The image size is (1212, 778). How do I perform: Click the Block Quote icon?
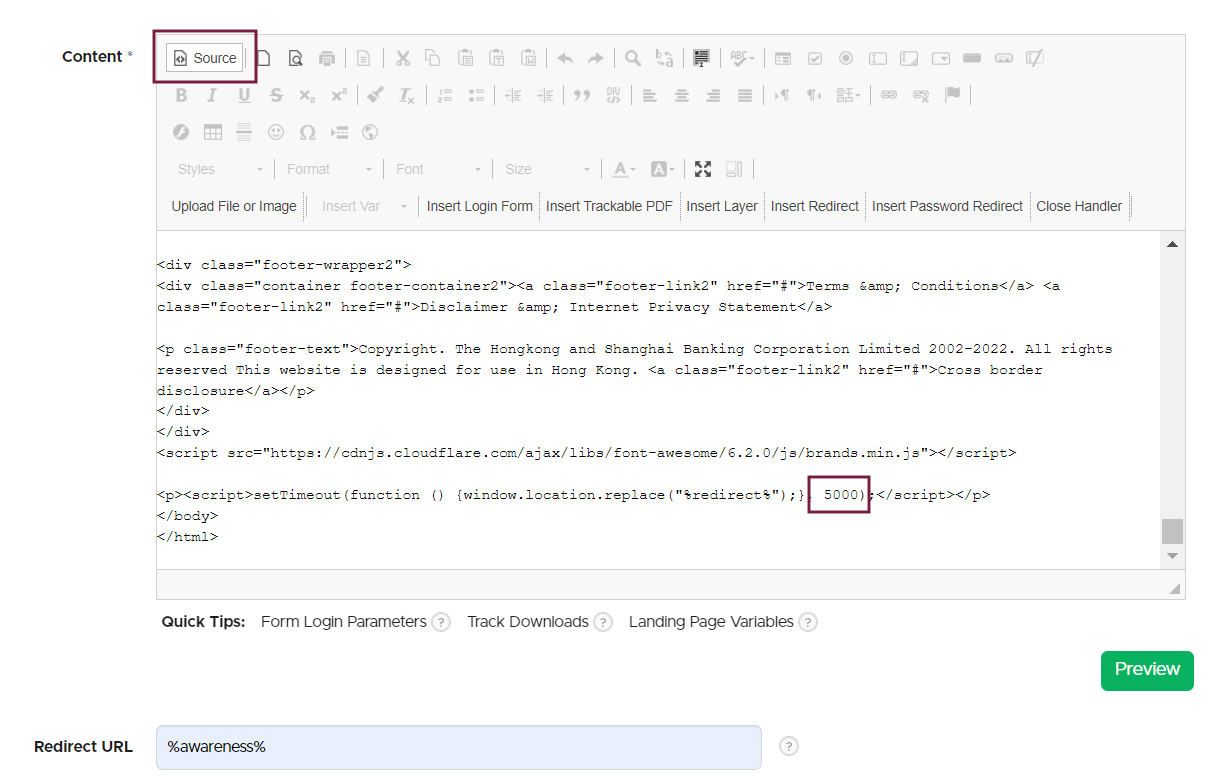(x=581, y=96)
